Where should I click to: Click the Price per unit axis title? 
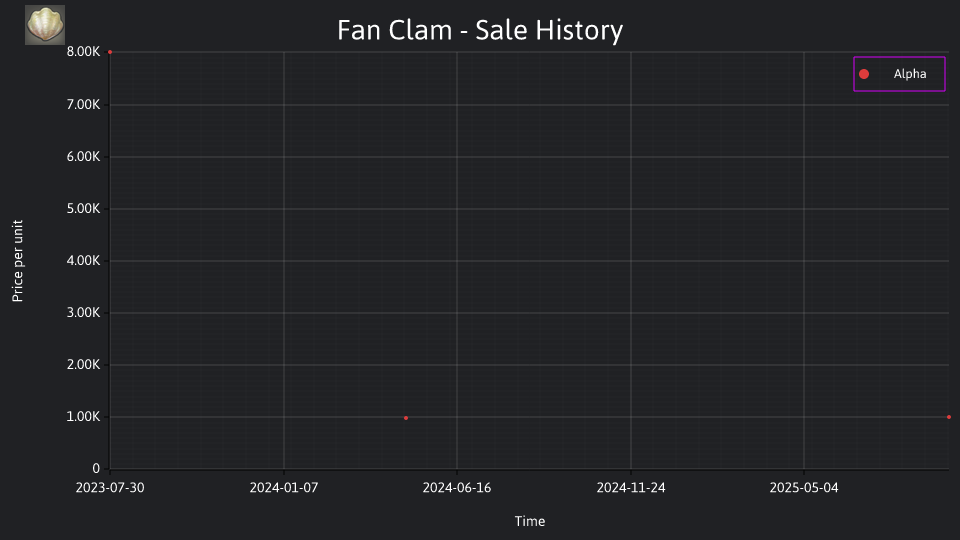point(17,261)
